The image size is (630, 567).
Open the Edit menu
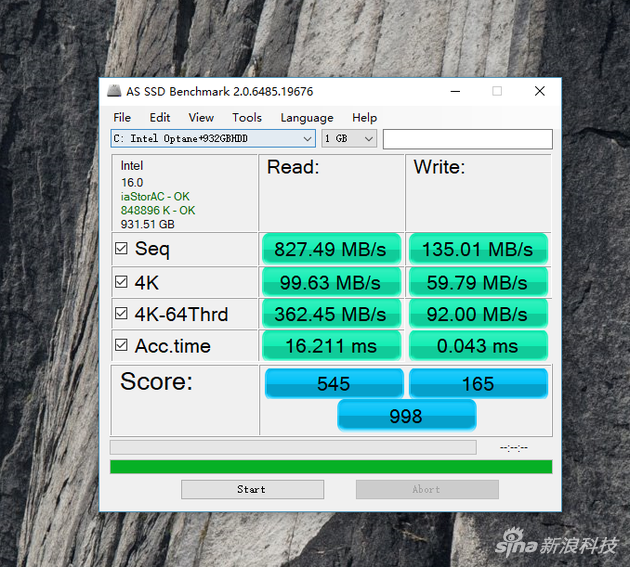coord(160,118)
